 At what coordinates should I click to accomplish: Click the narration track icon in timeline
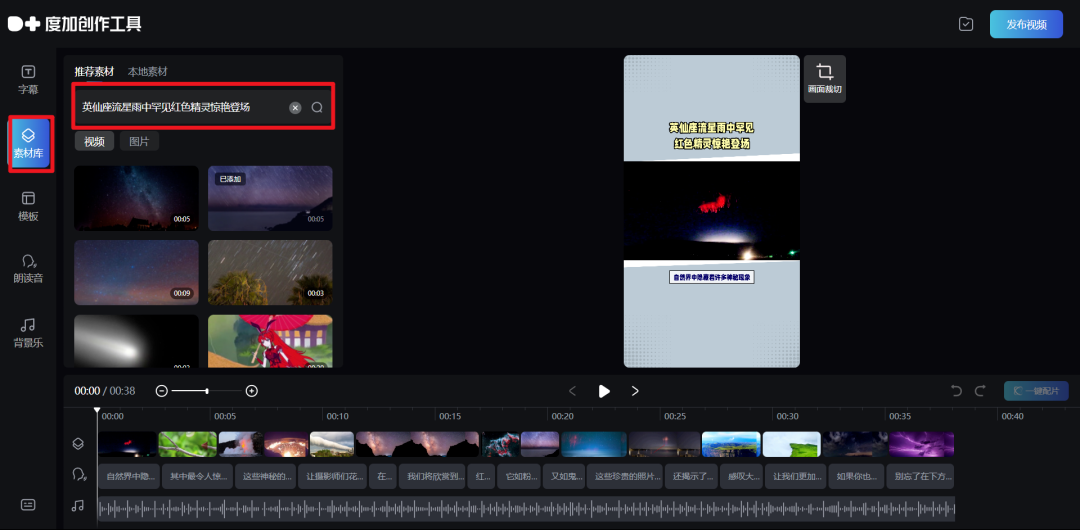click(79, 475)
